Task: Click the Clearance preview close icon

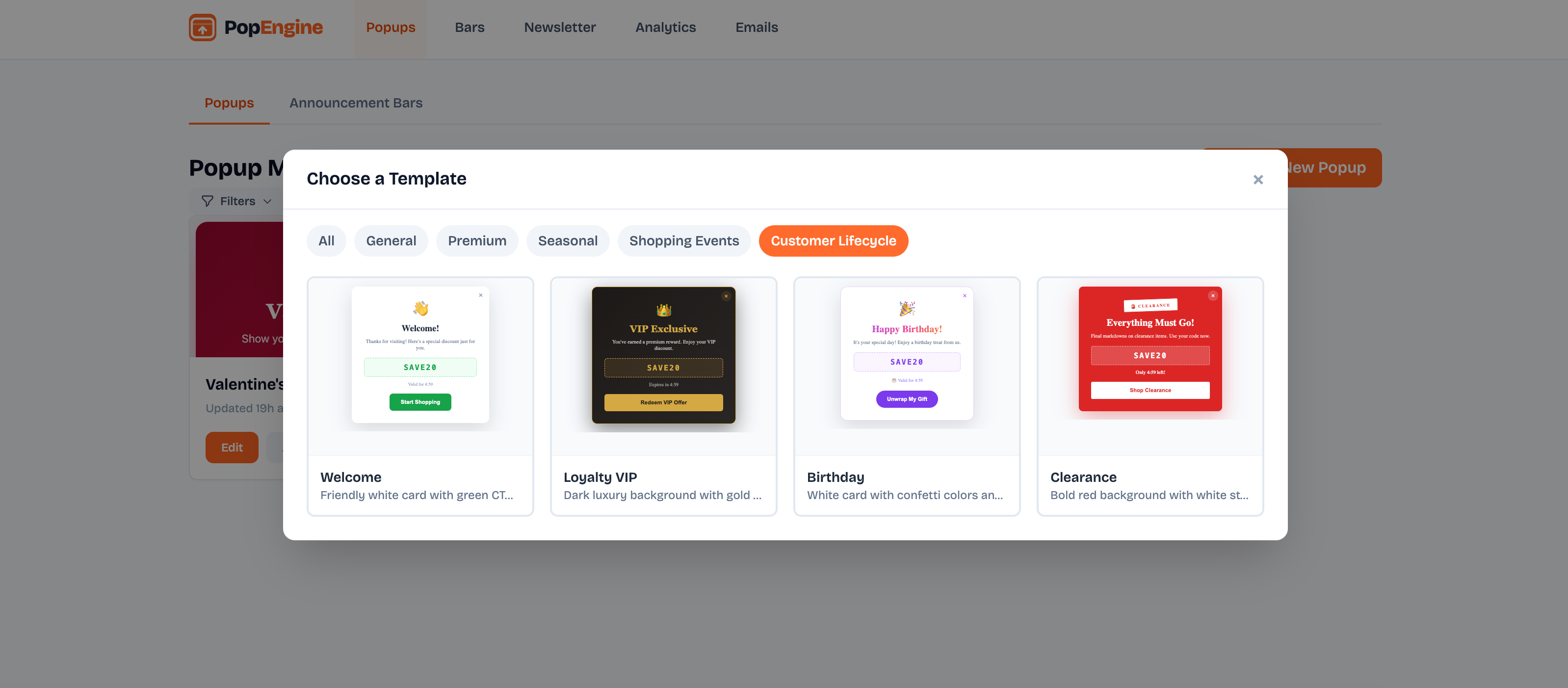Action: point(1212,295)
